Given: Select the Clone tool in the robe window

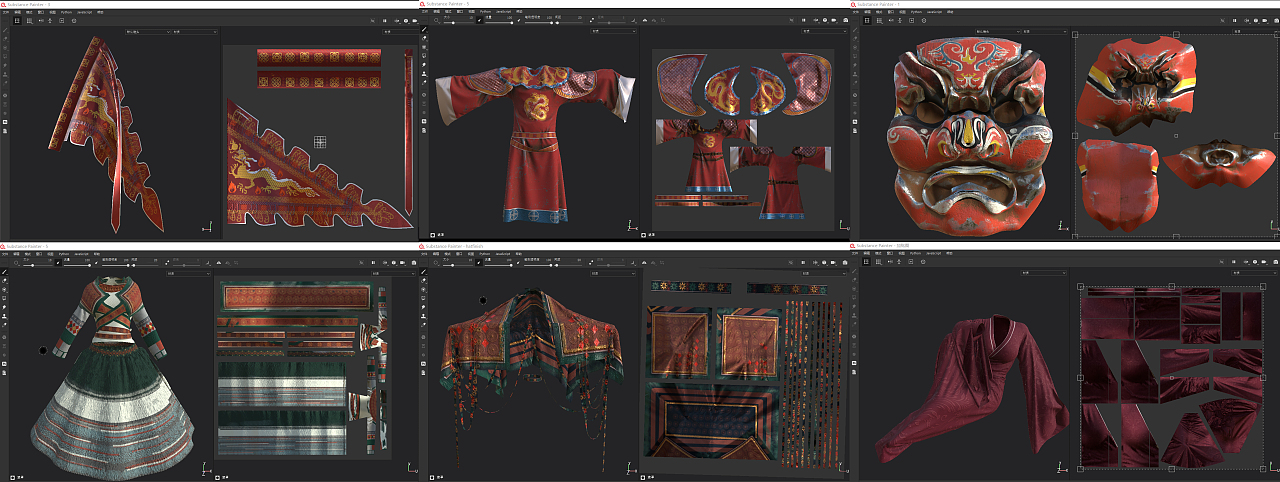Looking at the screenshot, I should pos(424,73).
